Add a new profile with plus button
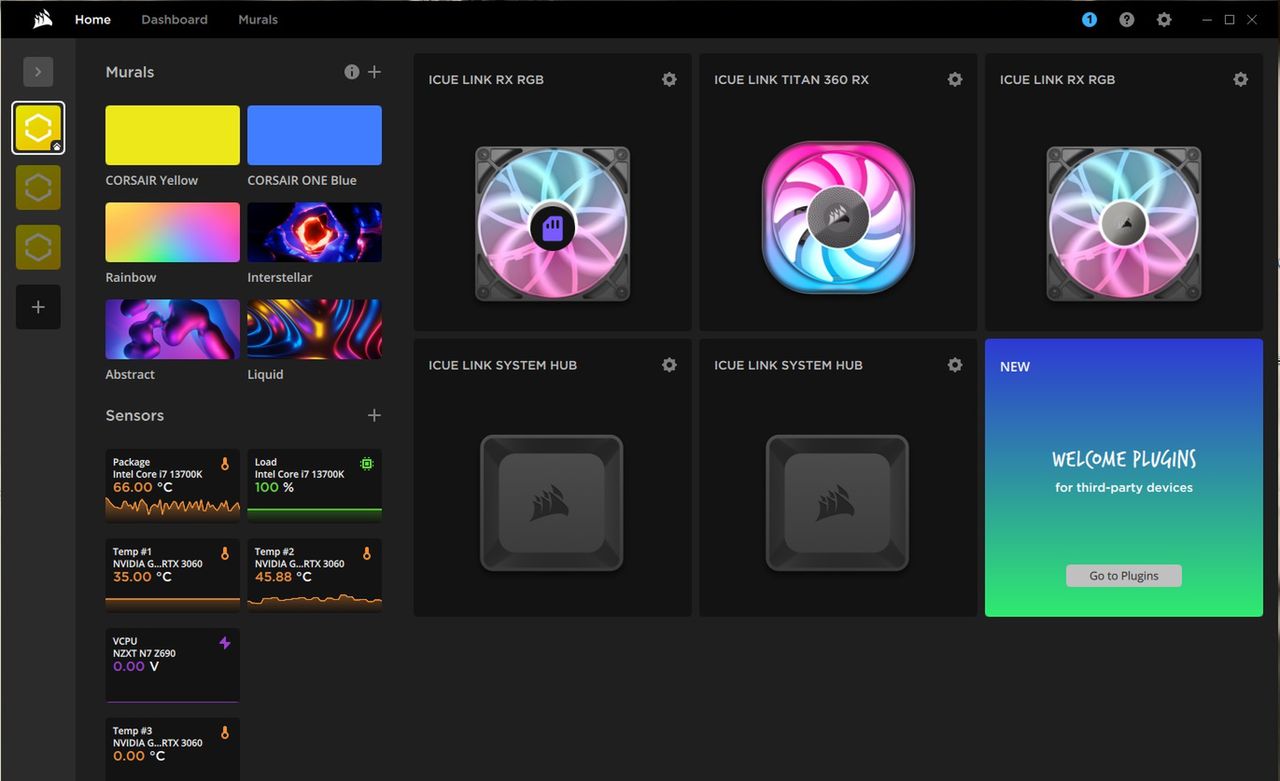 pos(38,307)
